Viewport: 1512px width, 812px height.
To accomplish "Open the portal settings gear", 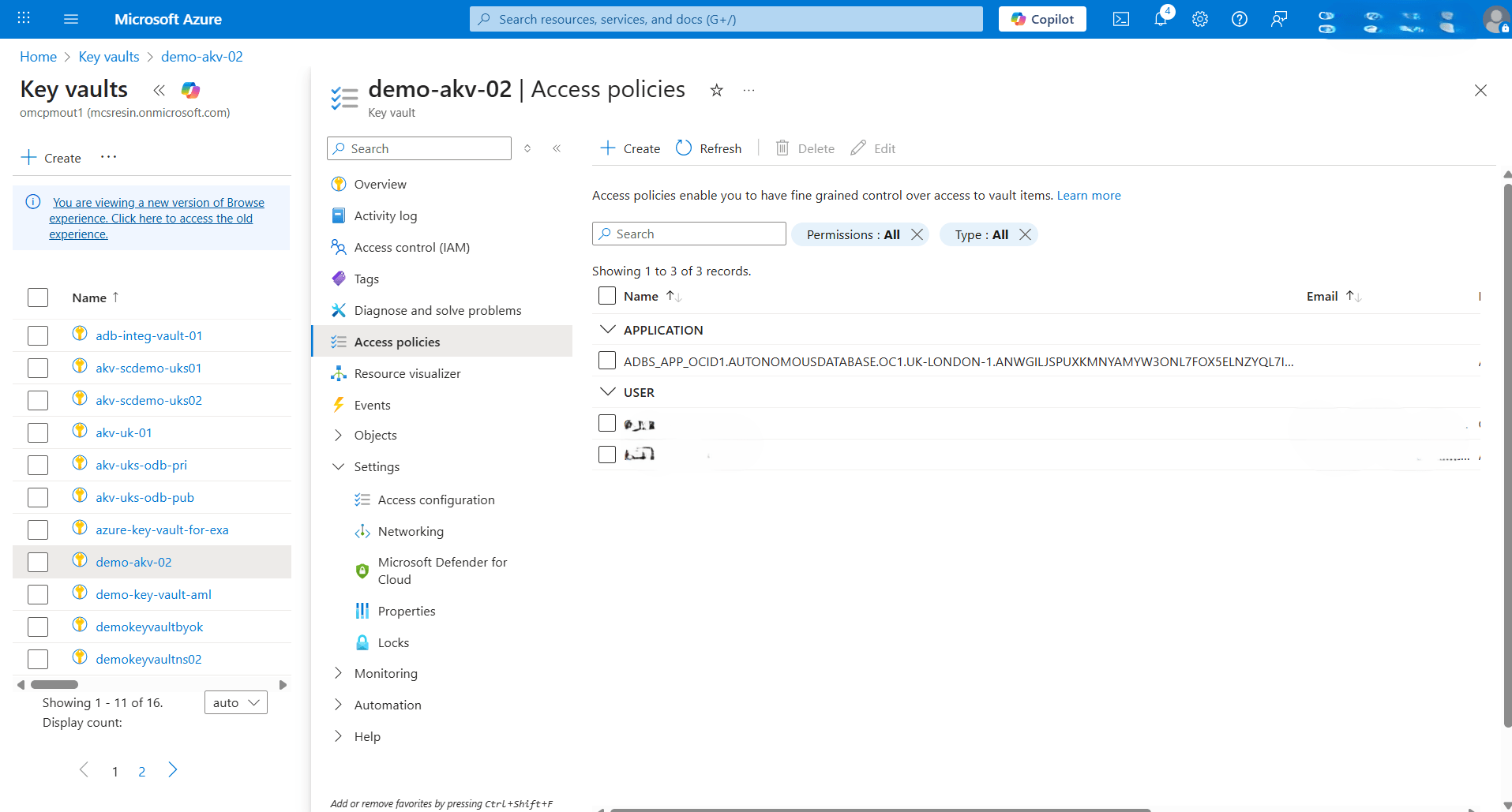I will pos(1199,18).
